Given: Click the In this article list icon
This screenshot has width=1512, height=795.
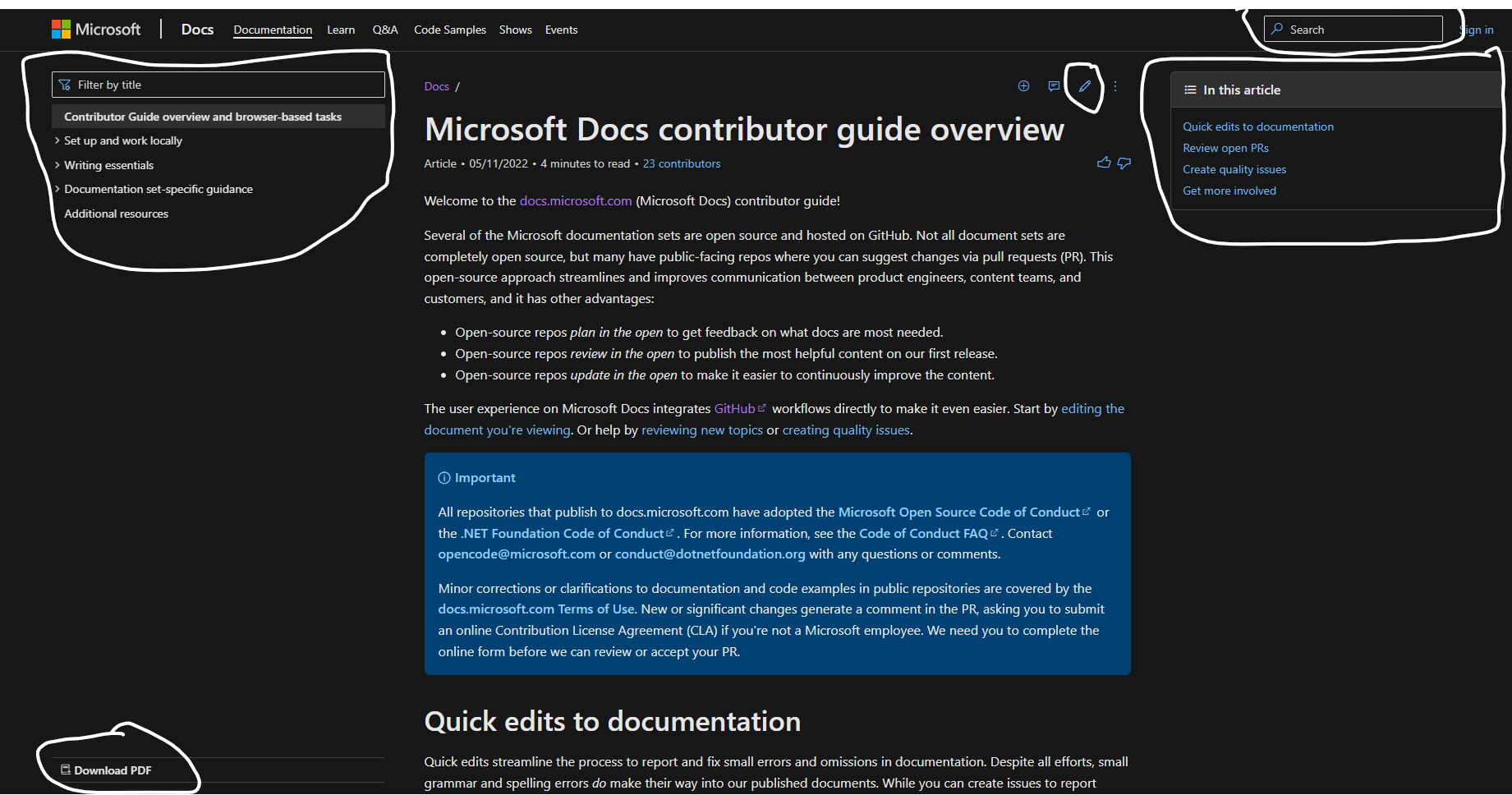Looking at the screenshot, I should [x=1190, y=90].
